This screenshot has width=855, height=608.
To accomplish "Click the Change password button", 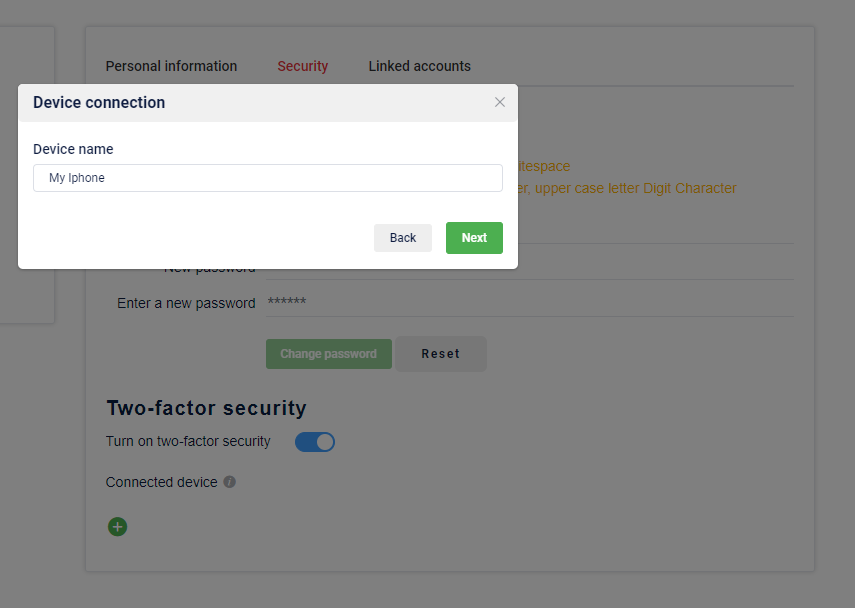I will coord(328,354).
